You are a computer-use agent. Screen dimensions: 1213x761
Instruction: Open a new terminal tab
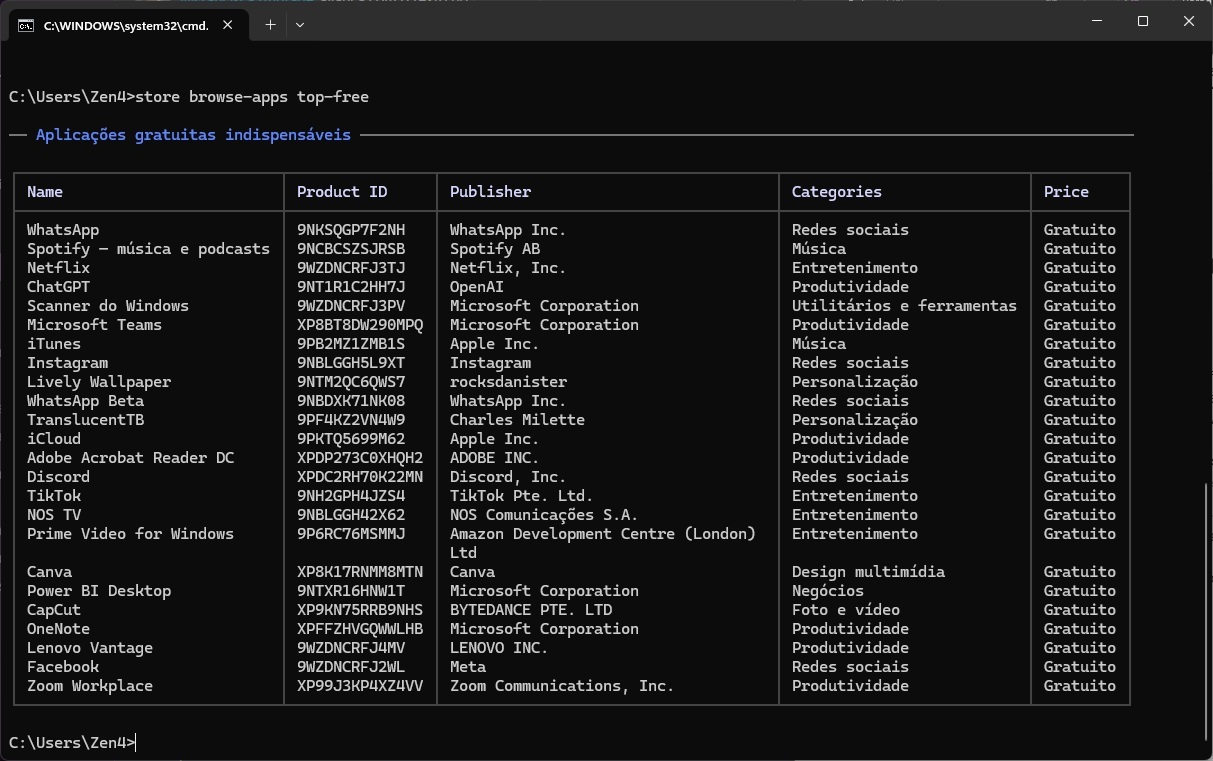[270, 25]
